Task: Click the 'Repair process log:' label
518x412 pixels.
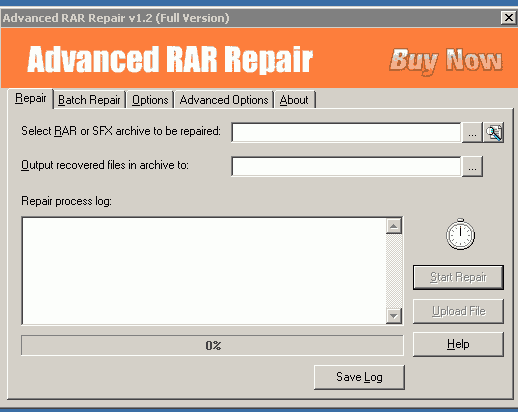Action: 66,201
